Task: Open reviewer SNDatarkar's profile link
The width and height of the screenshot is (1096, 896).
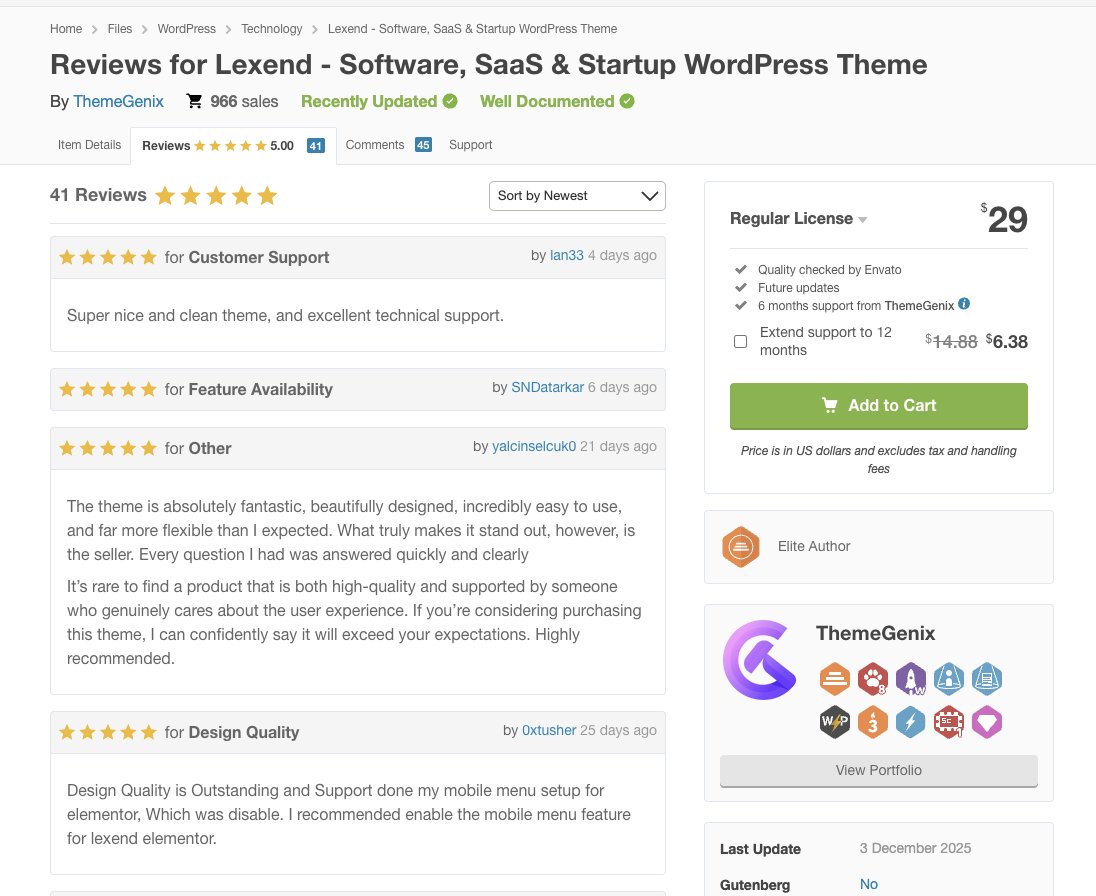Action: coord(547,387)
